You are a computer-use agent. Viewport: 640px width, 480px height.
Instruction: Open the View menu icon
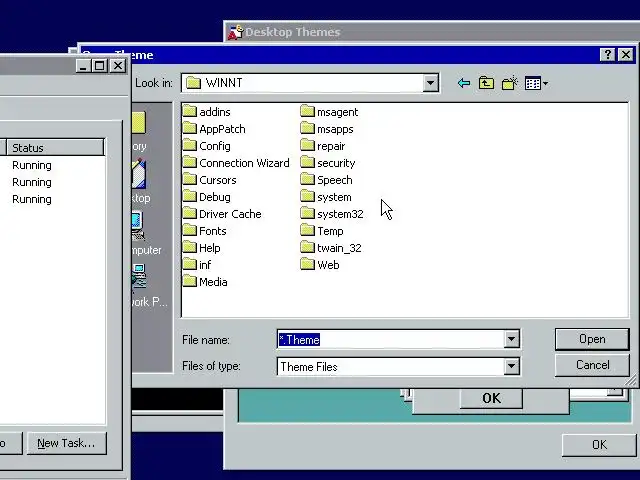(x=536, y=83)
